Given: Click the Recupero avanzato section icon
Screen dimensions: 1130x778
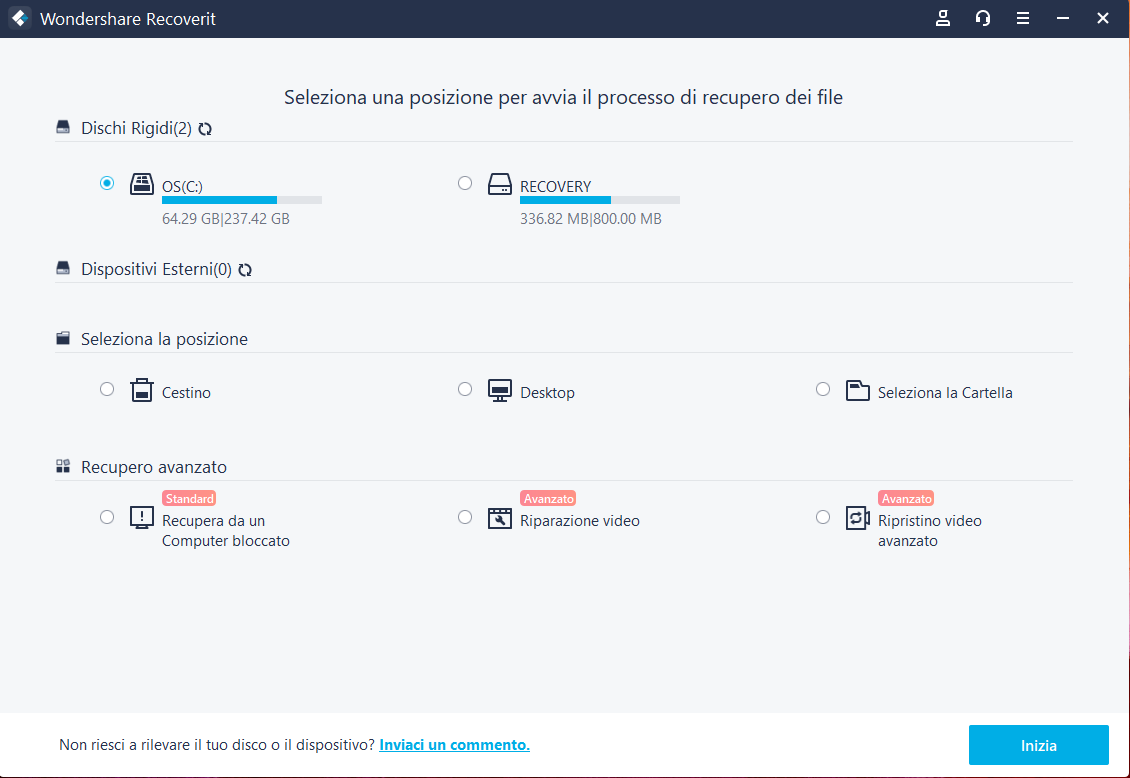Looking at the screenshot, I should (x=63, y=466).
